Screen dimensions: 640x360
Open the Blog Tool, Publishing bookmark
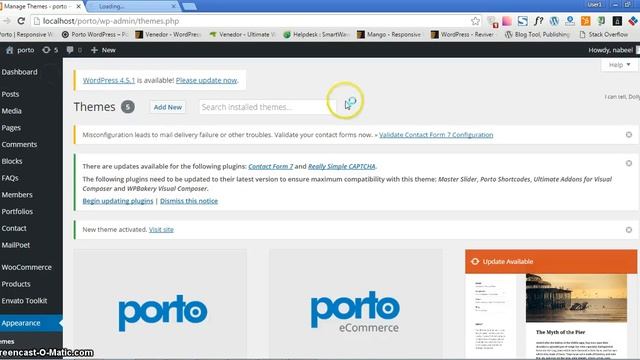tap(537, 35)
